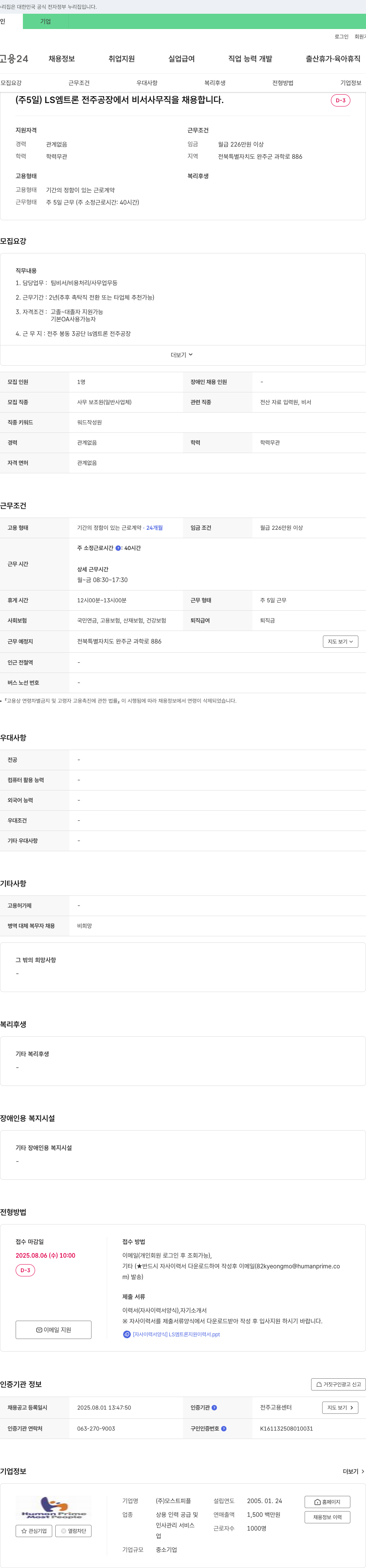Open the 기업 tab at top
The height and width of the screenshot is (1568, 366).
pos(46,21)
